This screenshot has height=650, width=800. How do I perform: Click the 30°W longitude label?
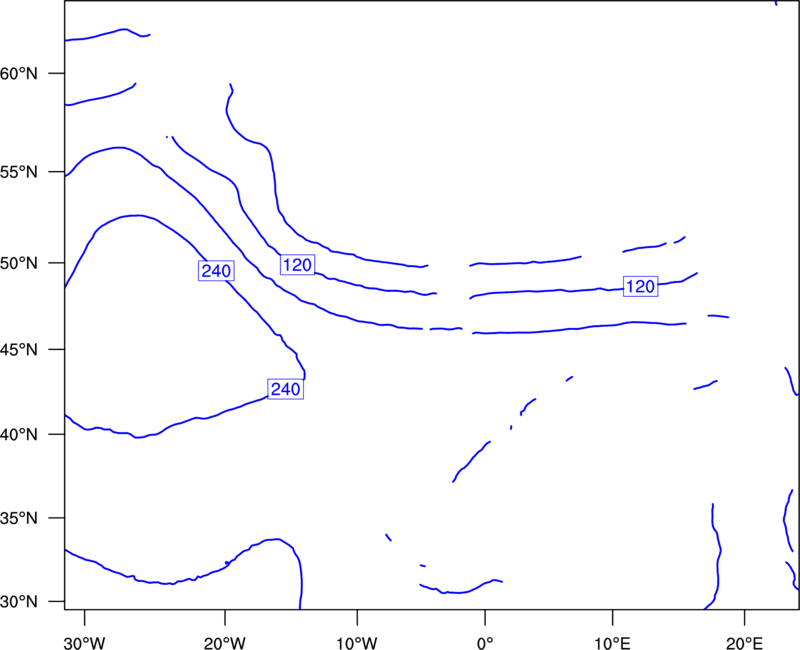(84, 643)
